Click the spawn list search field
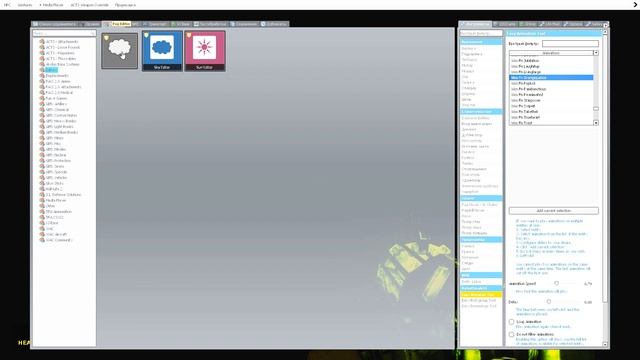 pyautogui.click(x=64, y=33)
